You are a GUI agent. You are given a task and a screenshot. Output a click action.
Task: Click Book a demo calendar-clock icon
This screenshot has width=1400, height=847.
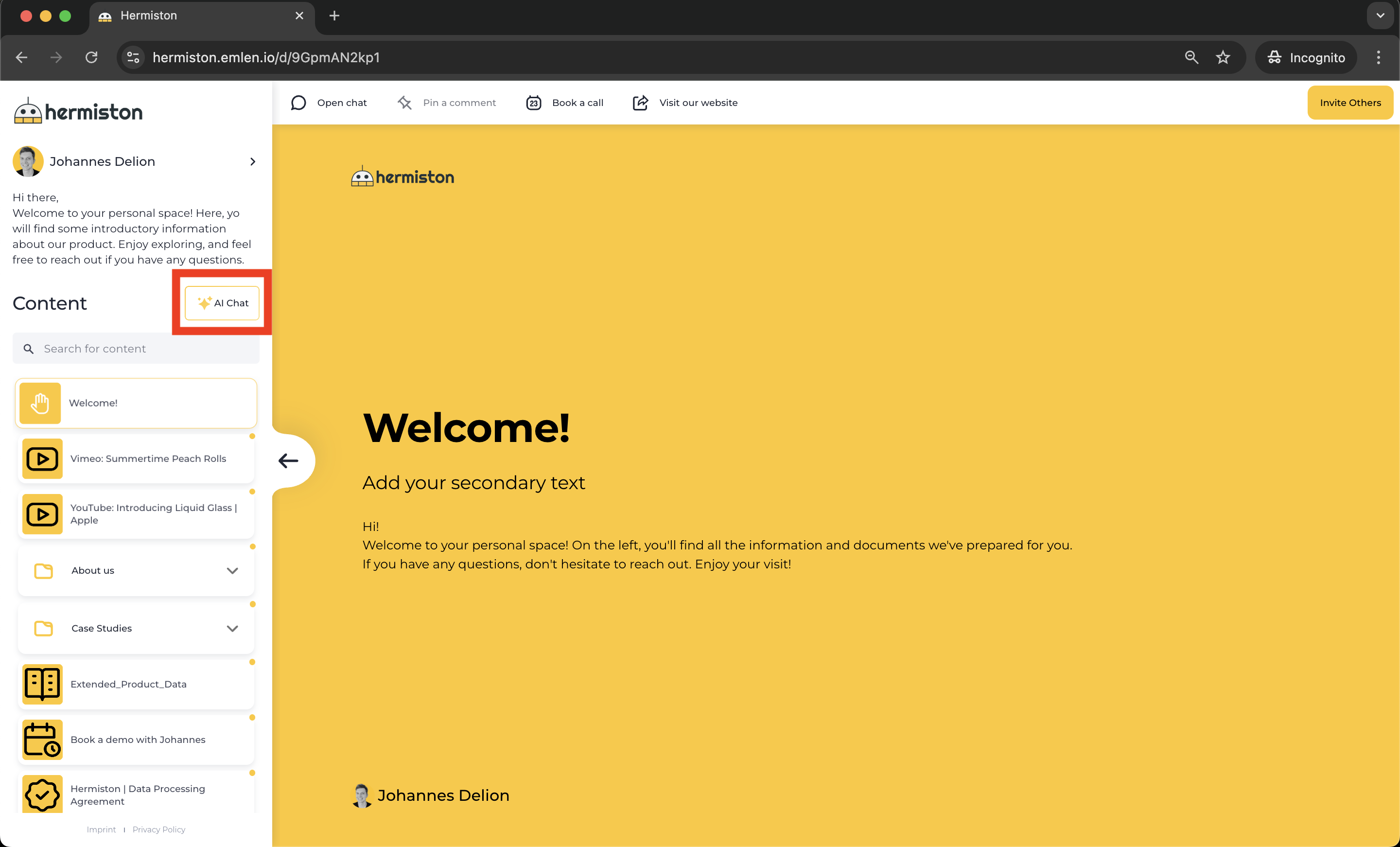[42, 740]
